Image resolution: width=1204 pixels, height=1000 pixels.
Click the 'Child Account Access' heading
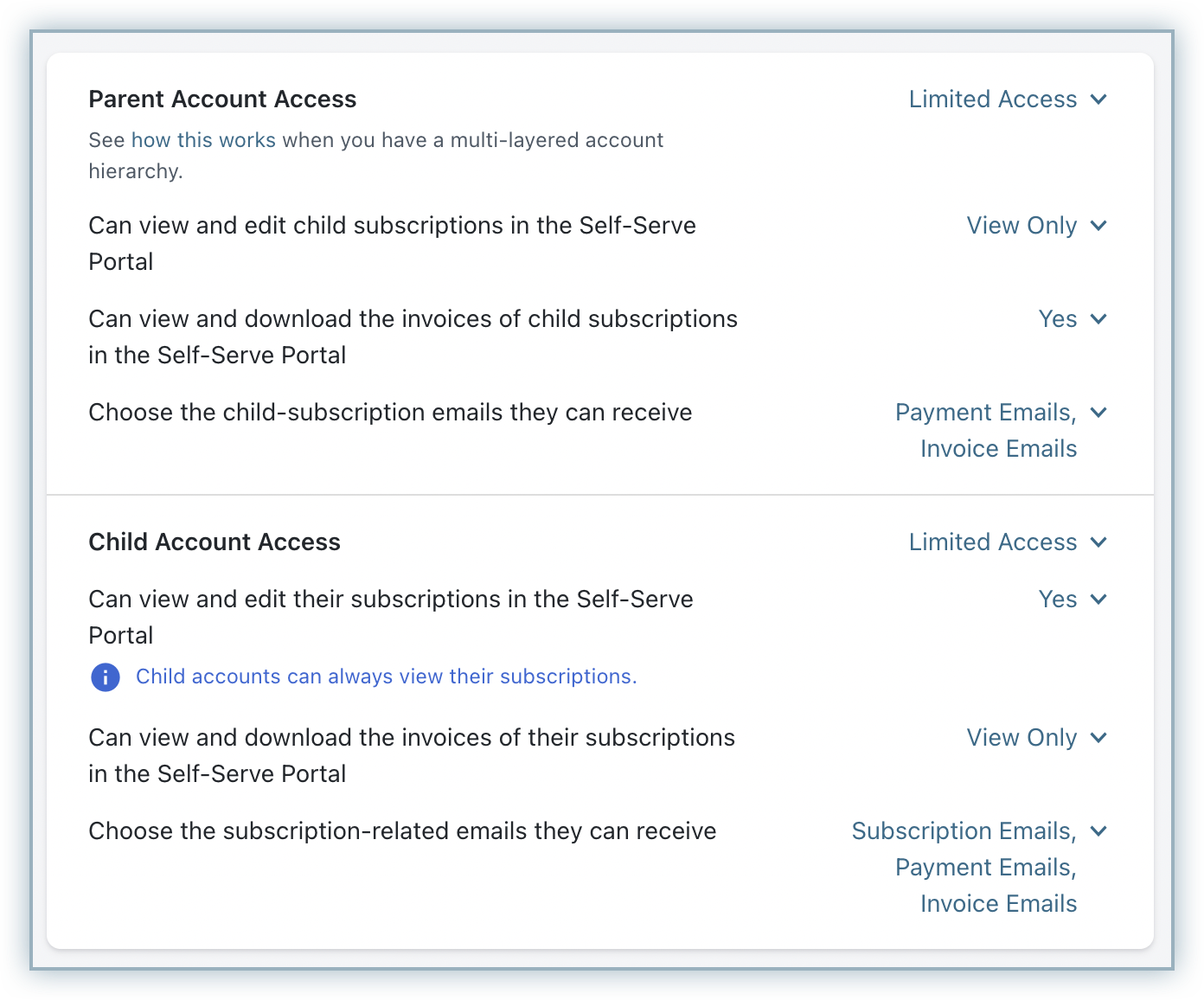tap(215, 542)
